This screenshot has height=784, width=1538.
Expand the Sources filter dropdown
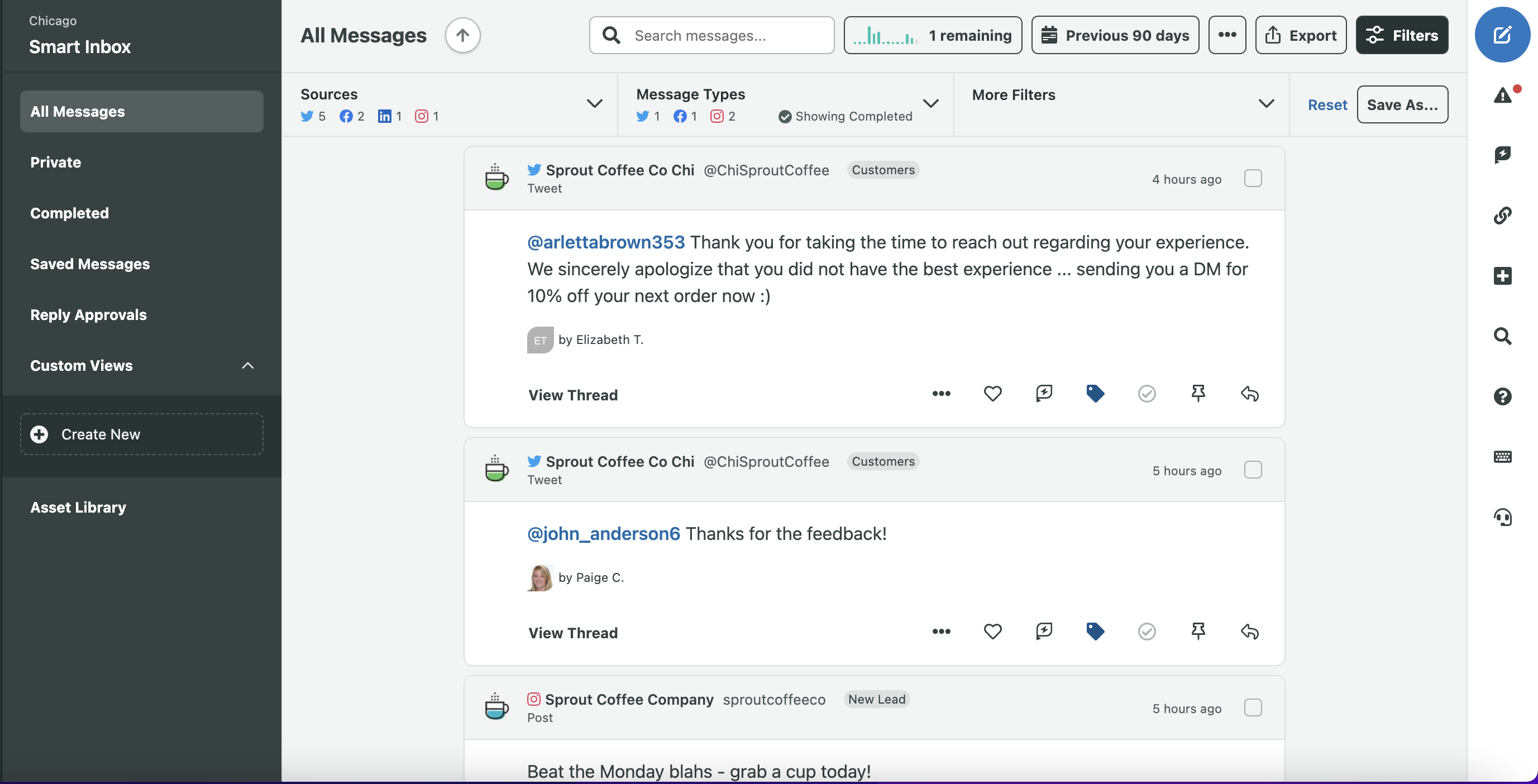(594, 103)
